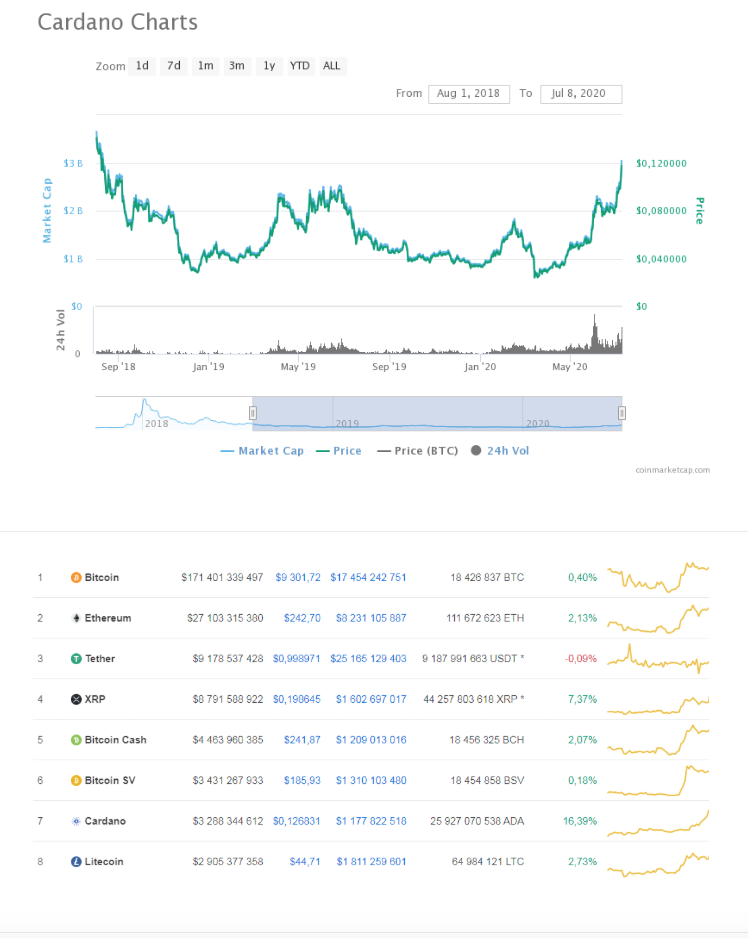Open the XRP coin page
The image size is (748, 938).
point(95,699)
